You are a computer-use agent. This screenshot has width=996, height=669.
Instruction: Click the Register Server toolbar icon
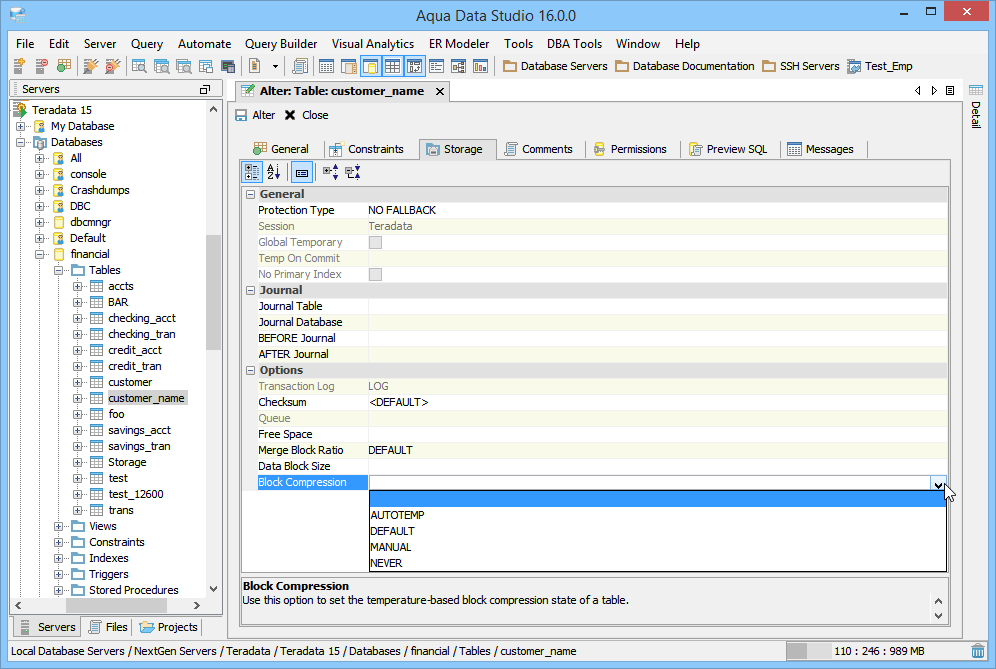(x=19, y=66)
